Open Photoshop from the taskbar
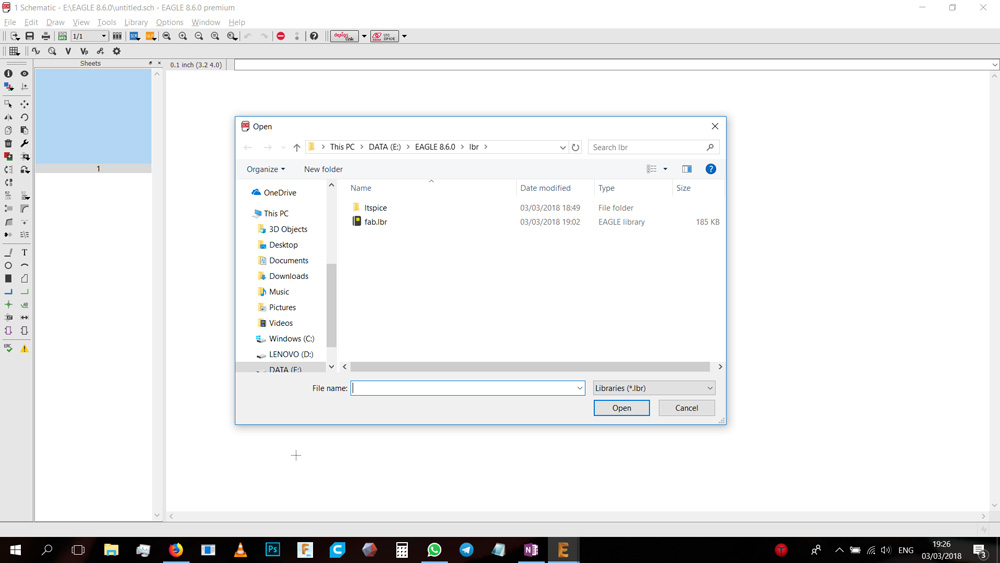 [x=272, y=550]
